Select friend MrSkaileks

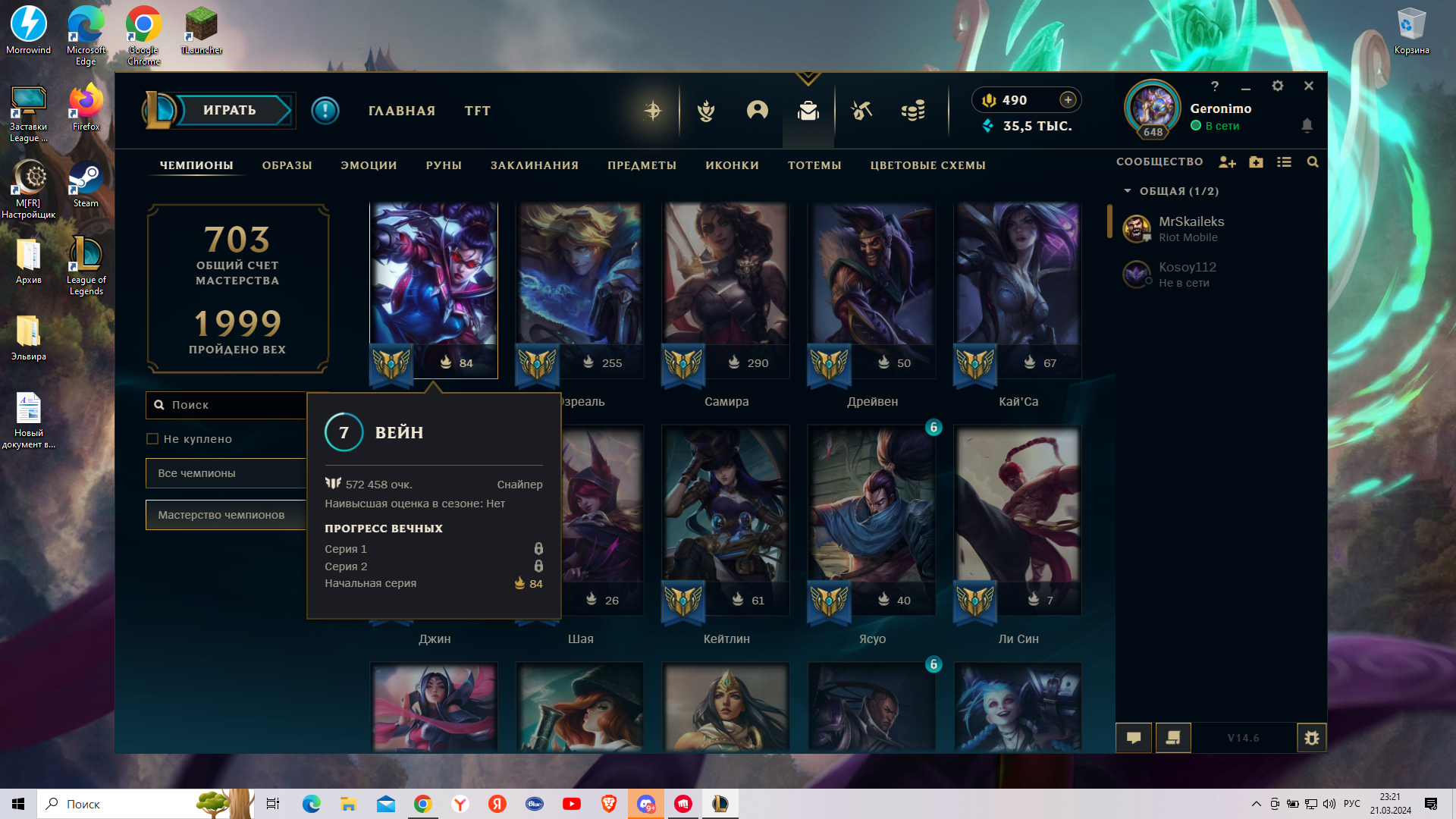[1217, 228]
